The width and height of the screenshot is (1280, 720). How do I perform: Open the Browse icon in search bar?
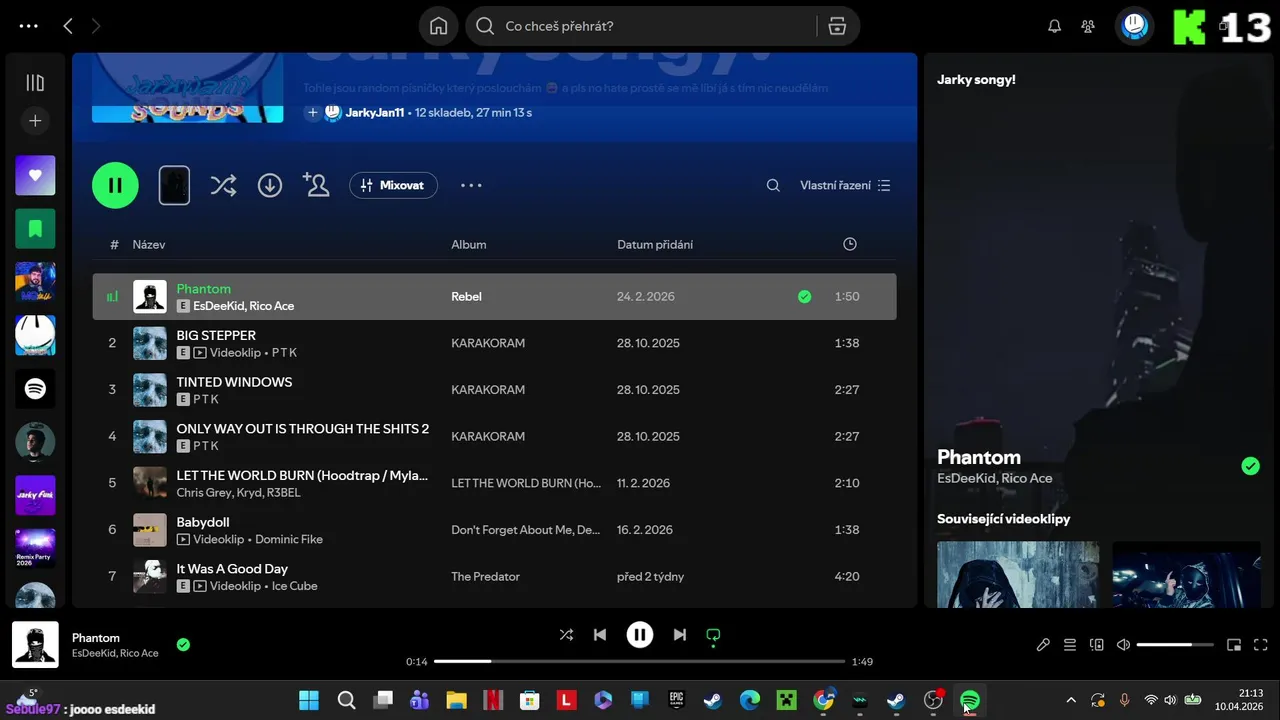click(x=838, y=27)
